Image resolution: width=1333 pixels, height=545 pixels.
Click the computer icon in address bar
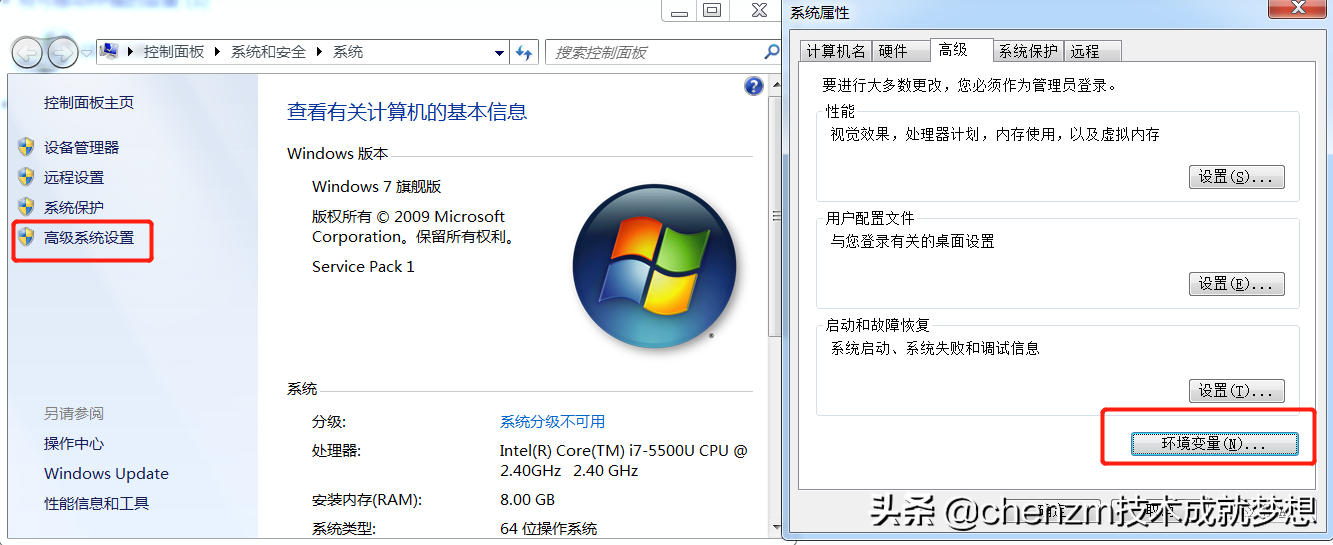(110, 52)
